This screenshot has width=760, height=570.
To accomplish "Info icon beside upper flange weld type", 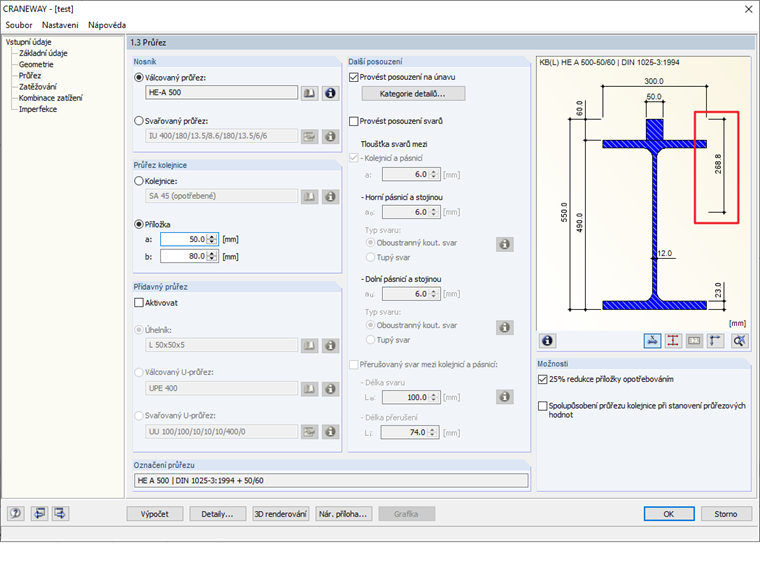I will tap(505, 244).
